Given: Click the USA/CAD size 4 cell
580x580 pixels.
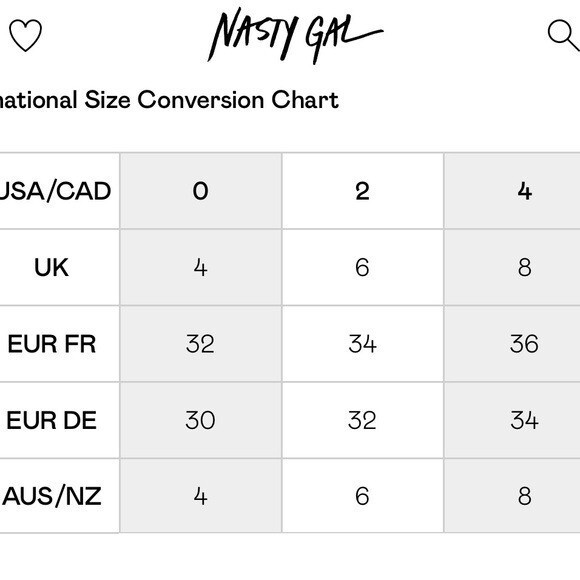Looking at the screenshot, I should [512, 191].
